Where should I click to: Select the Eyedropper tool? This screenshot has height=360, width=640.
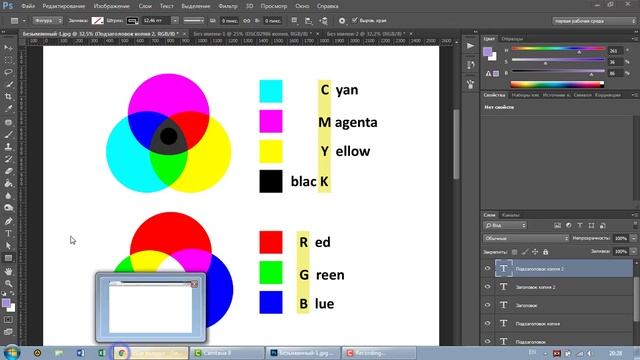point(8,109)
